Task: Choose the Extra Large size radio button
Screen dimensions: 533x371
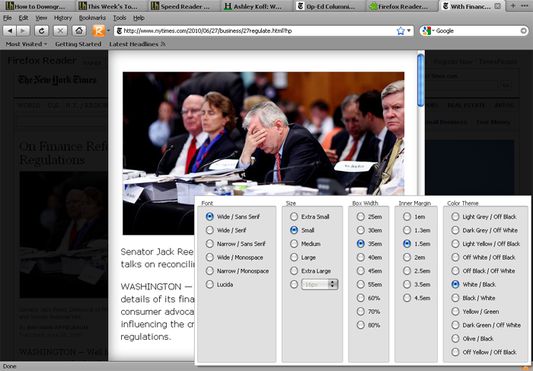Action: tap(310, 271)
